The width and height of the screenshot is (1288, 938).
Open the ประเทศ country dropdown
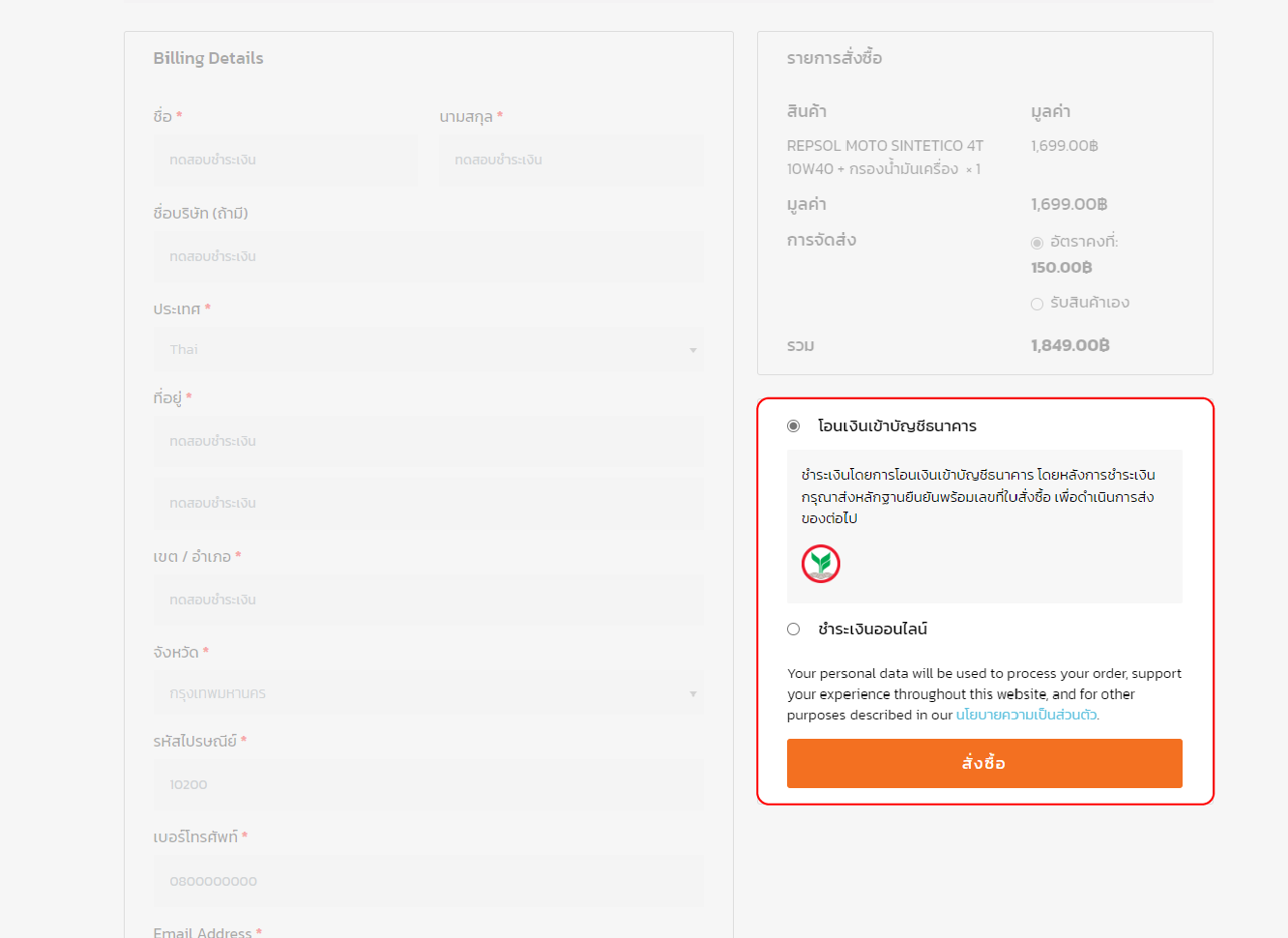pos(428,349)
